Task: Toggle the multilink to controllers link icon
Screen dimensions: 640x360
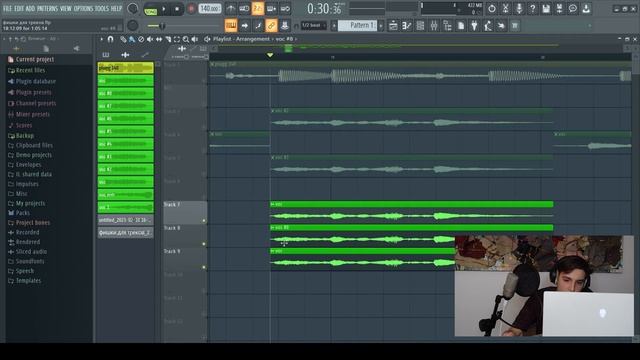Action: [271, 26]
